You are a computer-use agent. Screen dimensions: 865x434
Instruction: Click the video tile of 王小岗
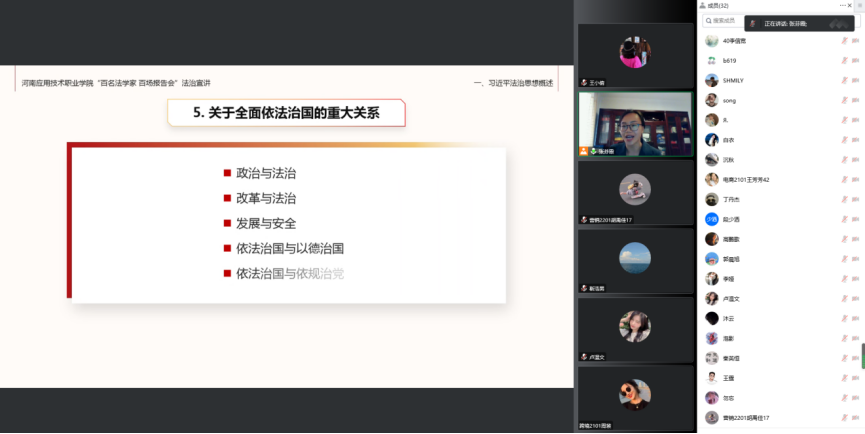tap(635, 56)
